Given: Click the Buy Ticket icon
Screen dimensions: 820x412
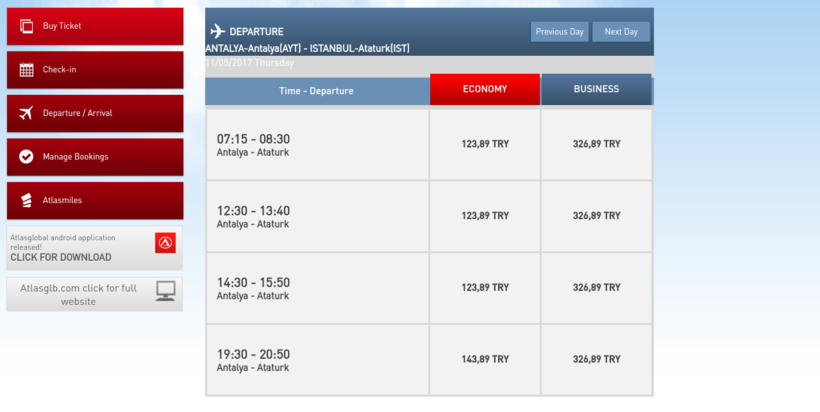Looking at the screenshot, I should (x=26, y=26).
